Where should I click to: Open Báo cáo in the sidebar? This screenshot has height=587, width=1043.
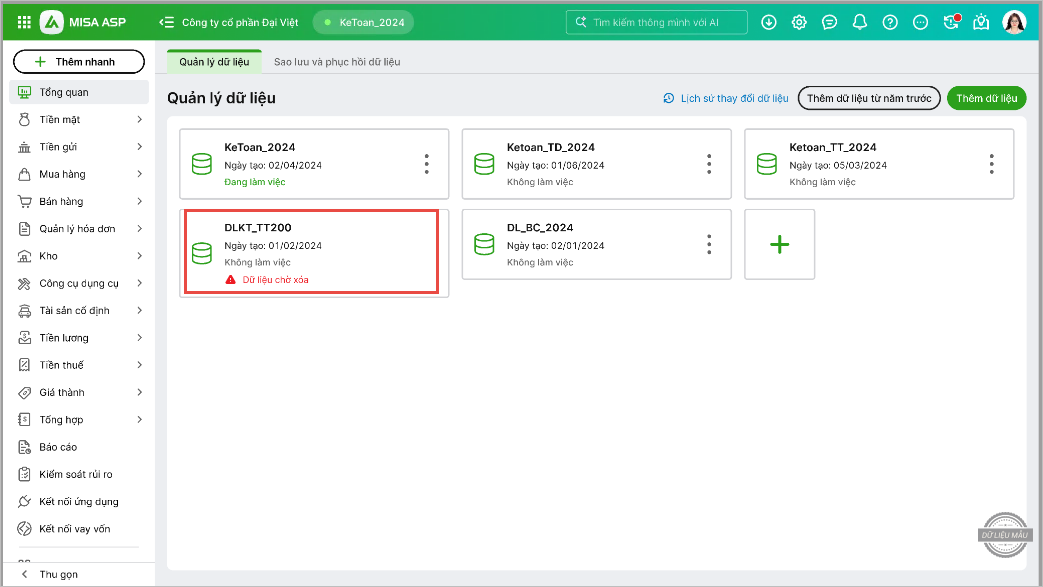[58, 447]
